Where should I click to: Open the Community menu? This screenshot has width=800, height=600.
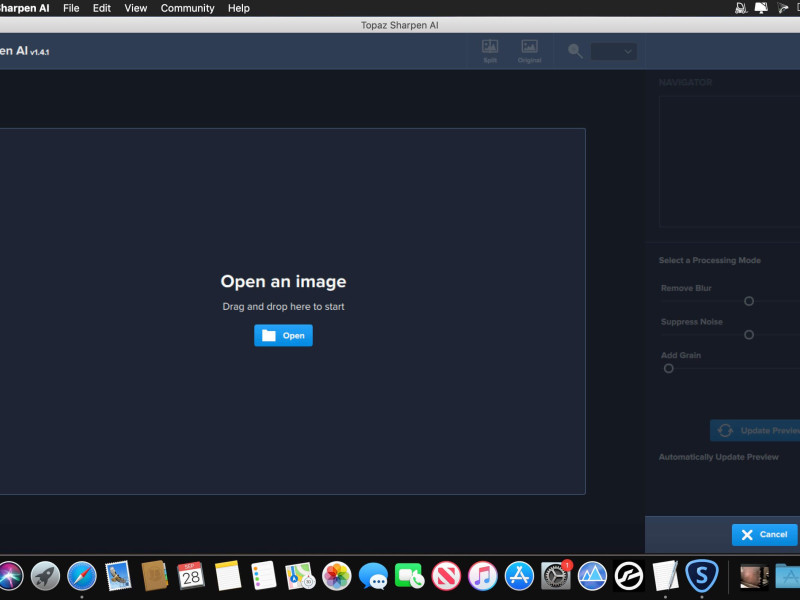pos(187,8)
